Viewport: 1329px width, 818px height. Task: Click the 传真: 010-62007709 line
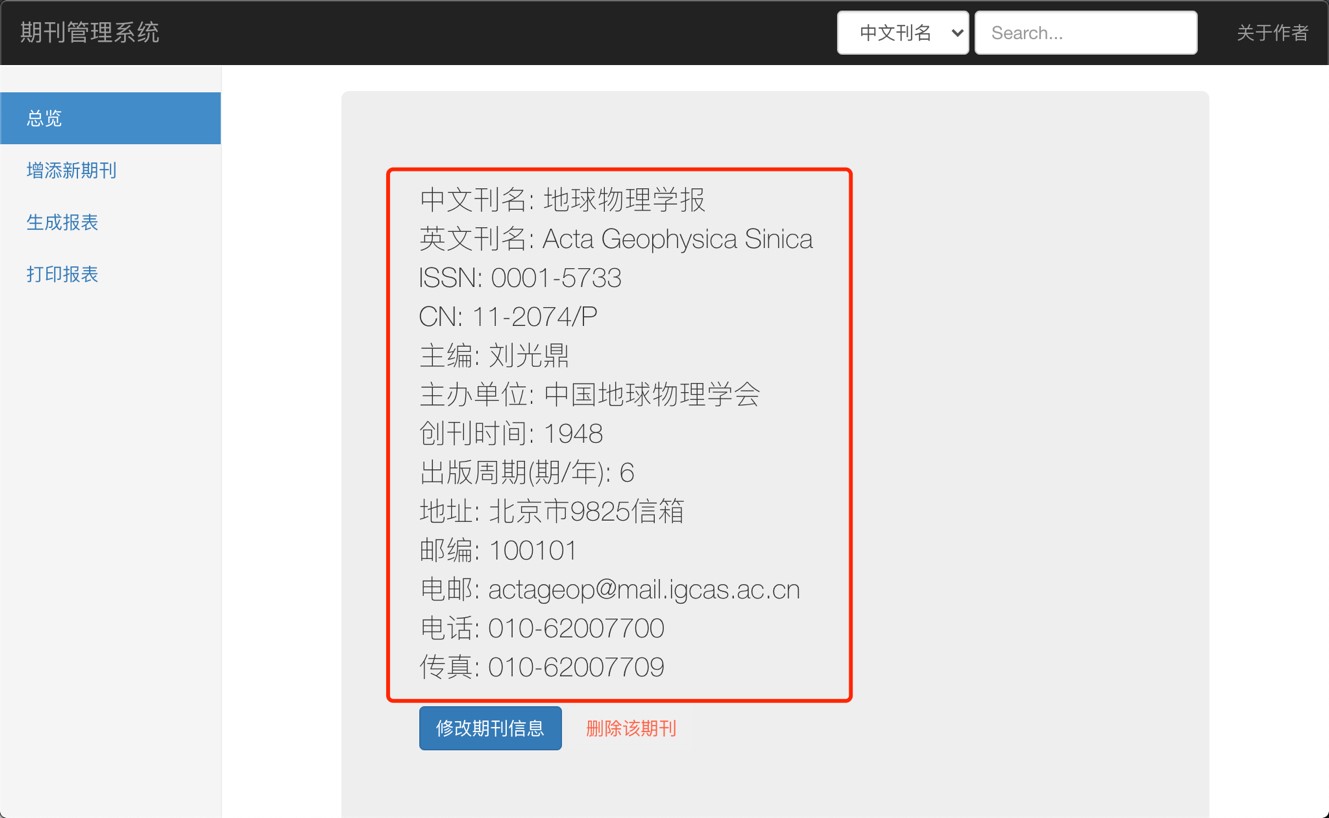[x=542, y=668]
